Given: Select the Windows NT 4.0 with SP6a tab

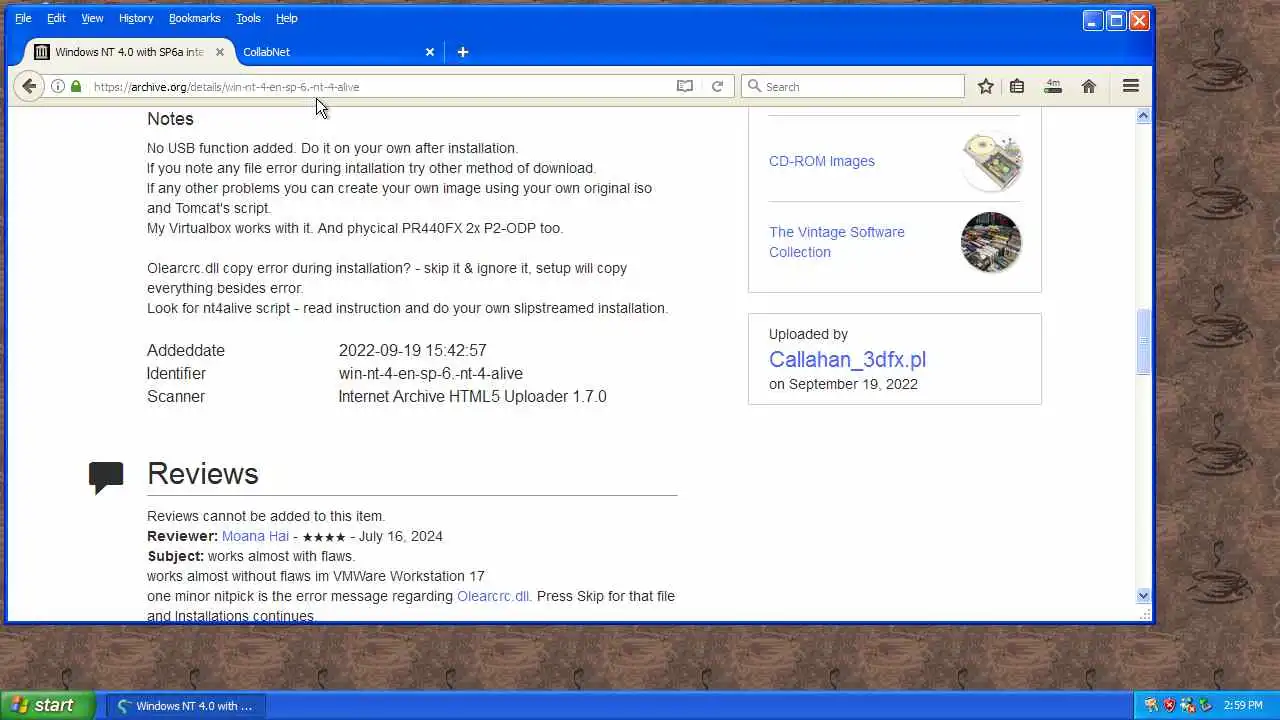Looking at the screenshot, I should coord(128,52).
